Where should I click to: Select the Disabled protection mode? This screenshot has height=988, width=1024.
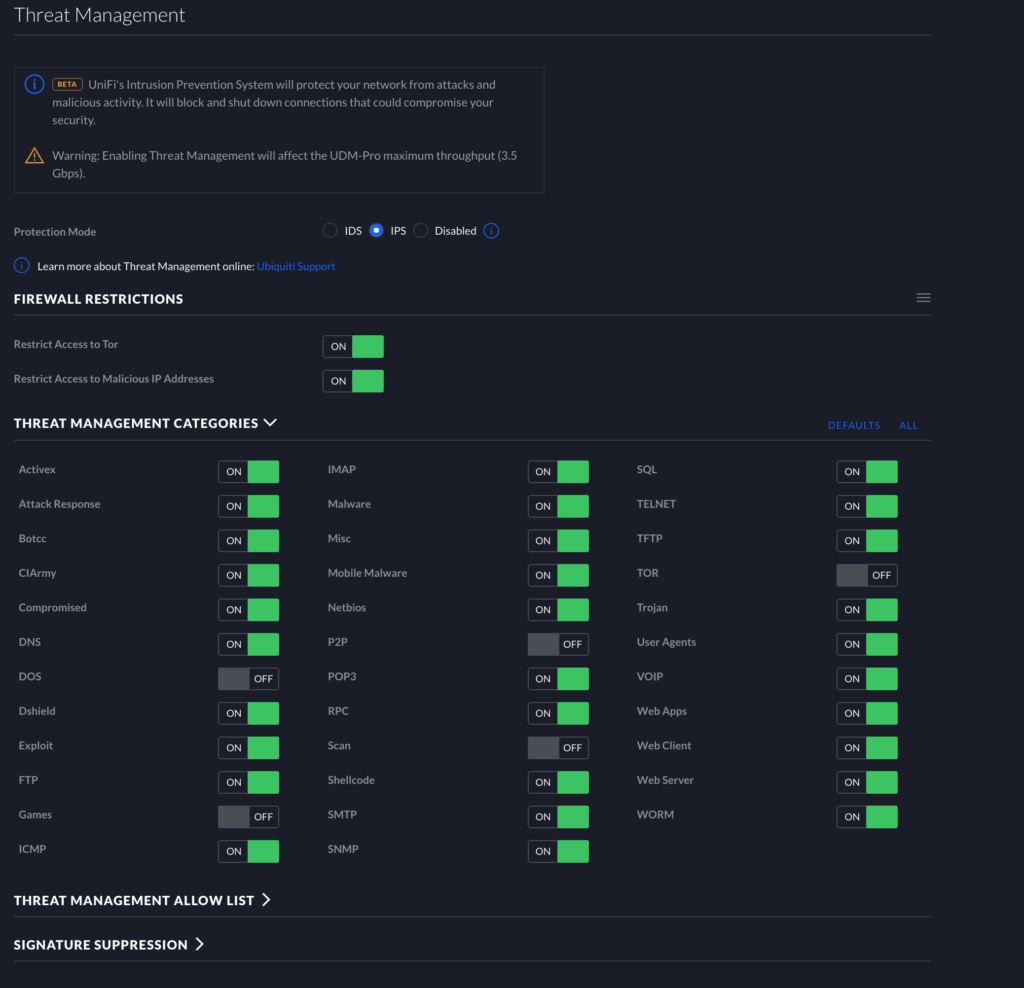click(421, 231)
